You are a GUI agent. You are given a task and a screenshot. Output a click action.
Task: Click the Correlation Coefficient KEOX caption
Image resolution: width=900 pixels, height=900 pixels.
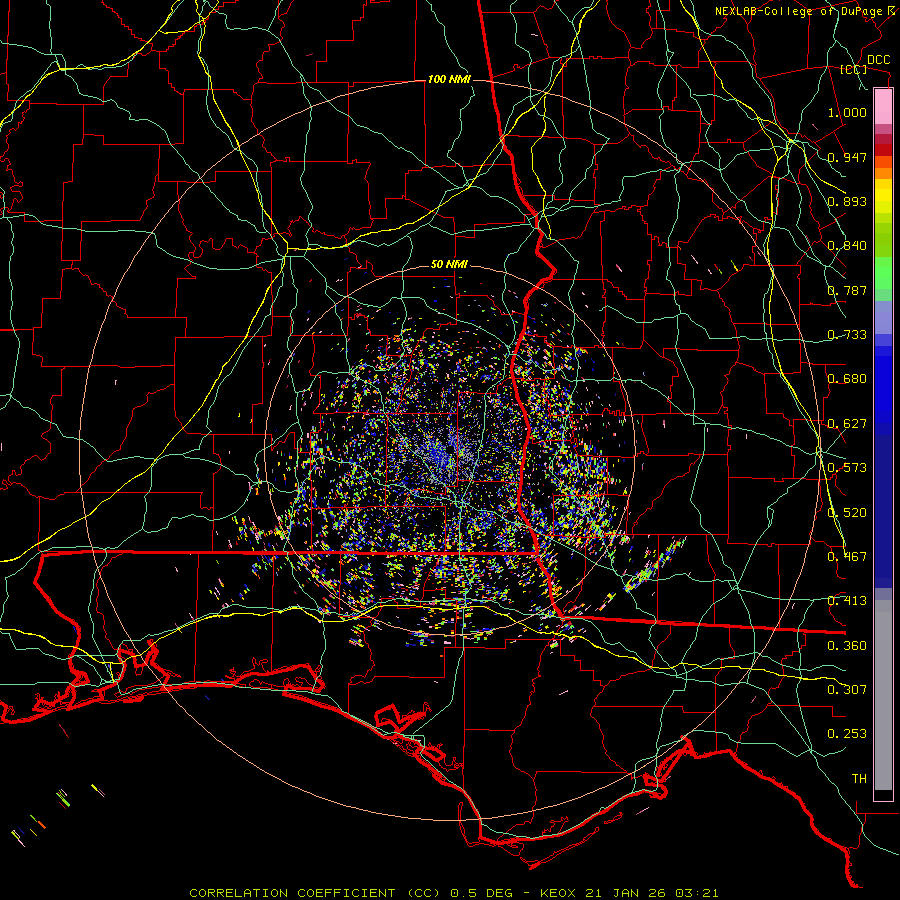(x=453, y=893)
